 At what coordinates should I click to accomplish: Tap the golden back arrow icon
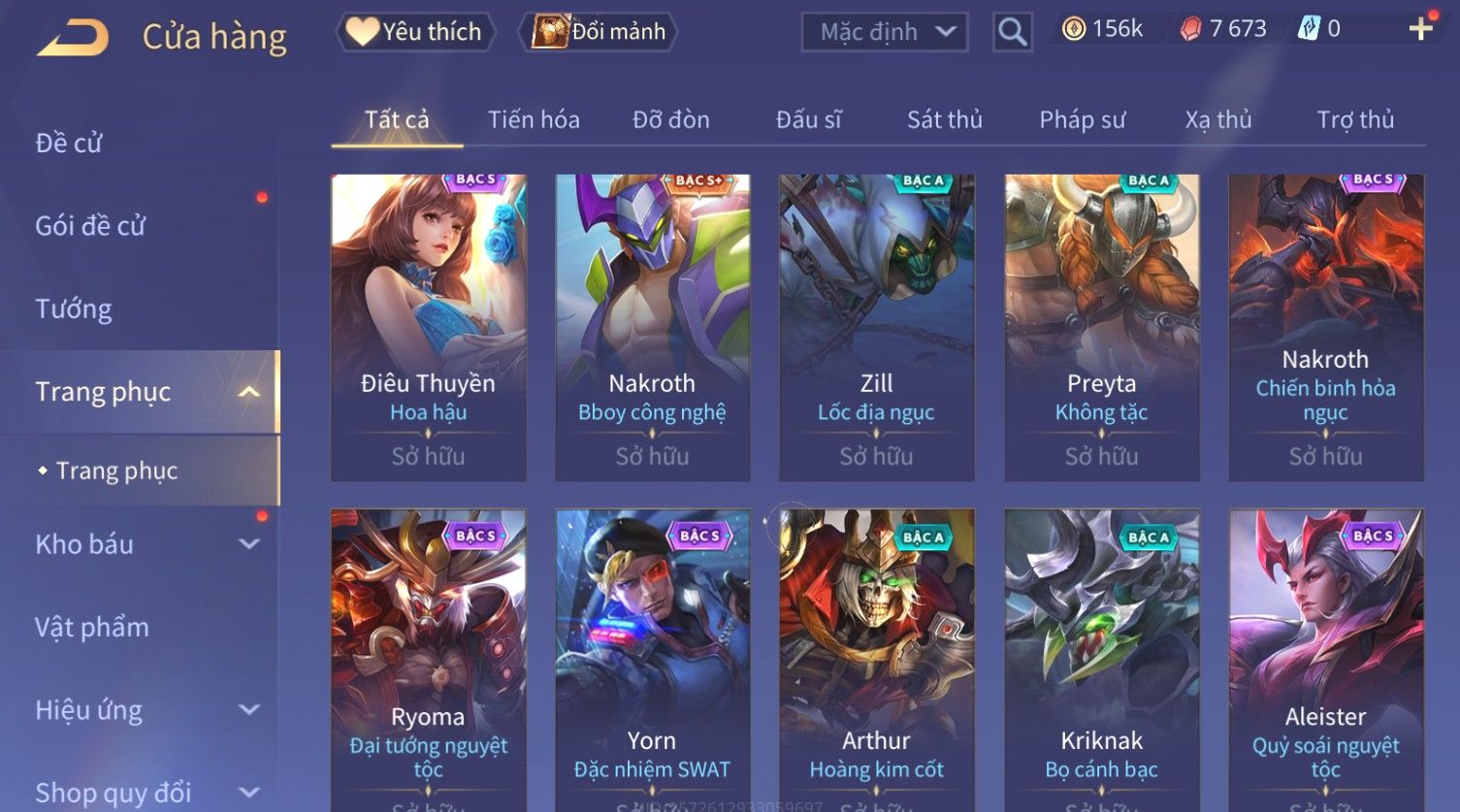click(x=73, y=37)
